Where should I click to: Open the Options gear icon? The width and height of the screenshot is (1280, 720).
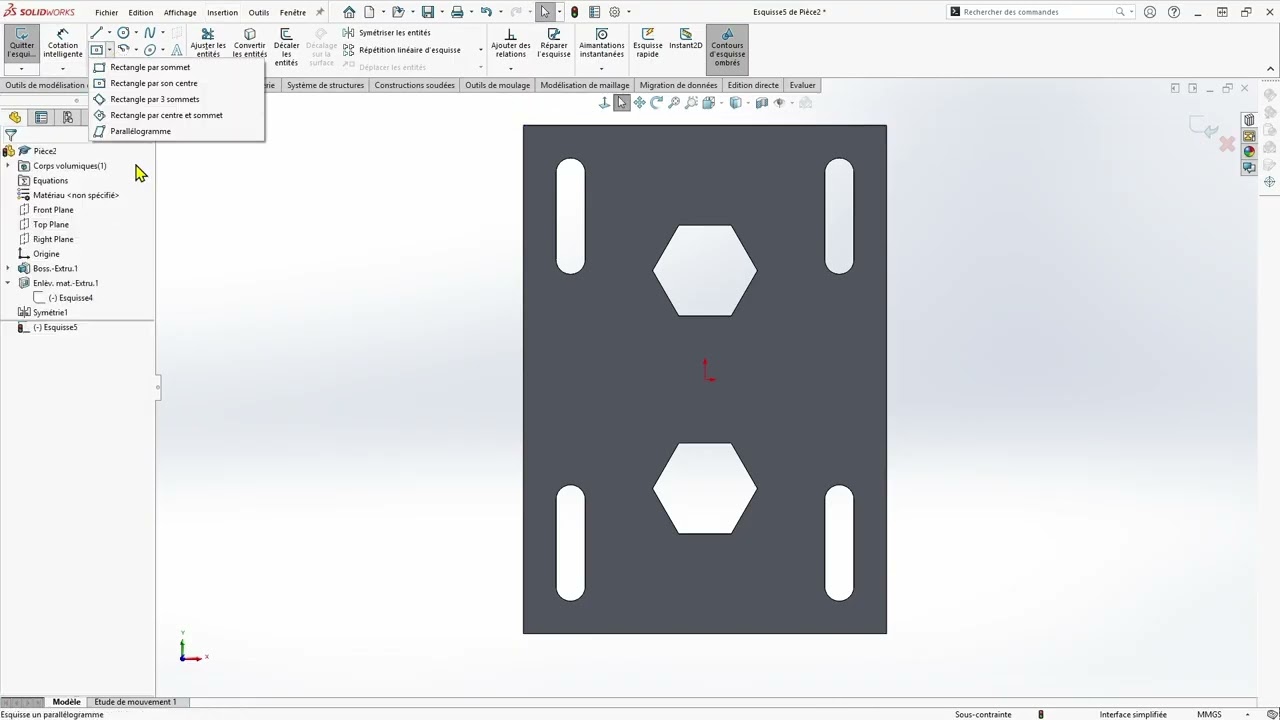(615, 12)
